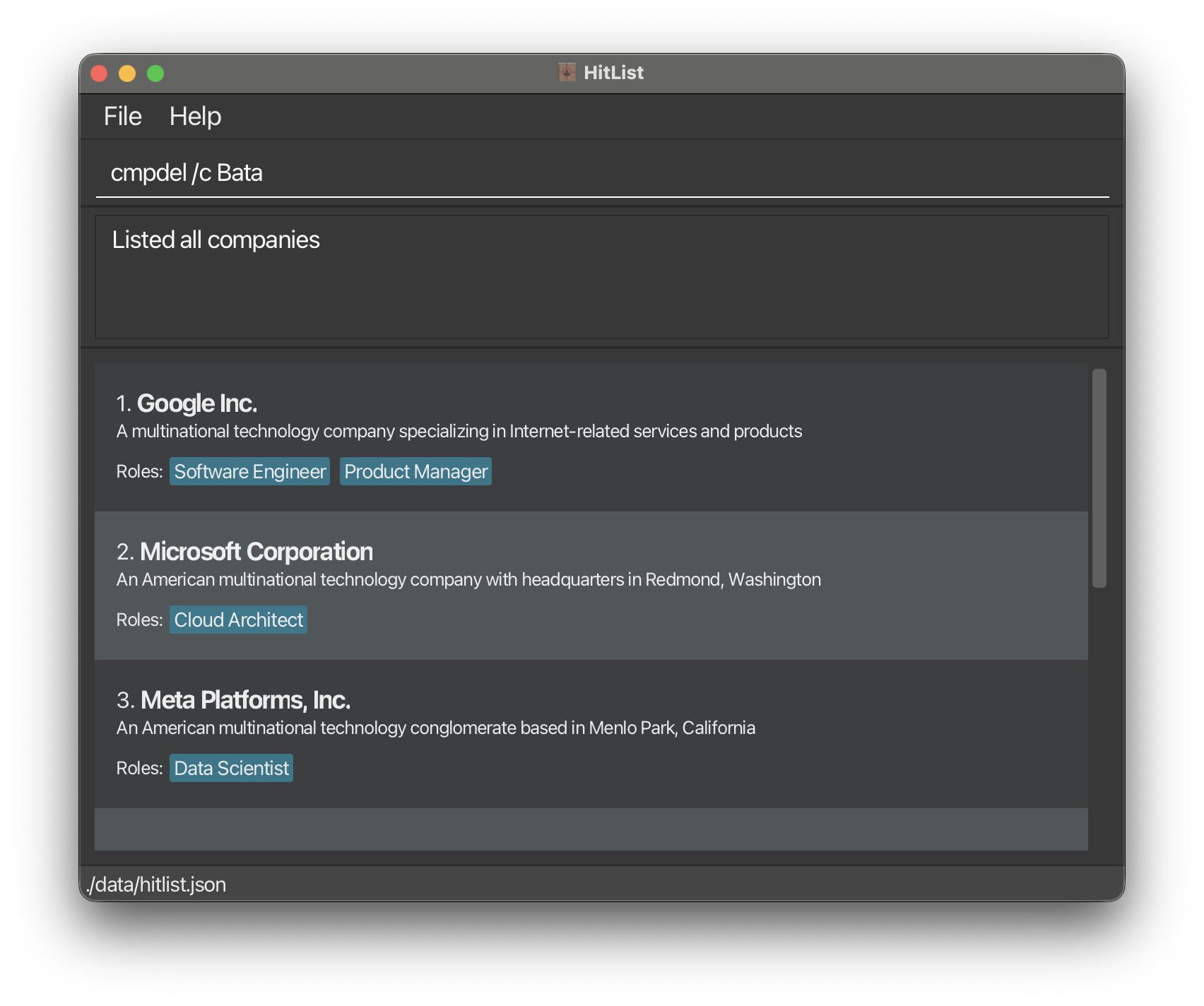Close the HitList window
This screenshot has width=1204, height=1006.
[99, 73]
